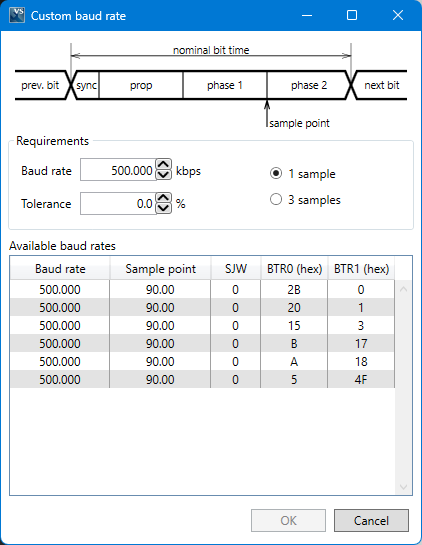Click baud rate 500.000 in row with BTR0 A
Image resolution: width=422 pixels, height=545 pixels.
[x=60, y=362]
